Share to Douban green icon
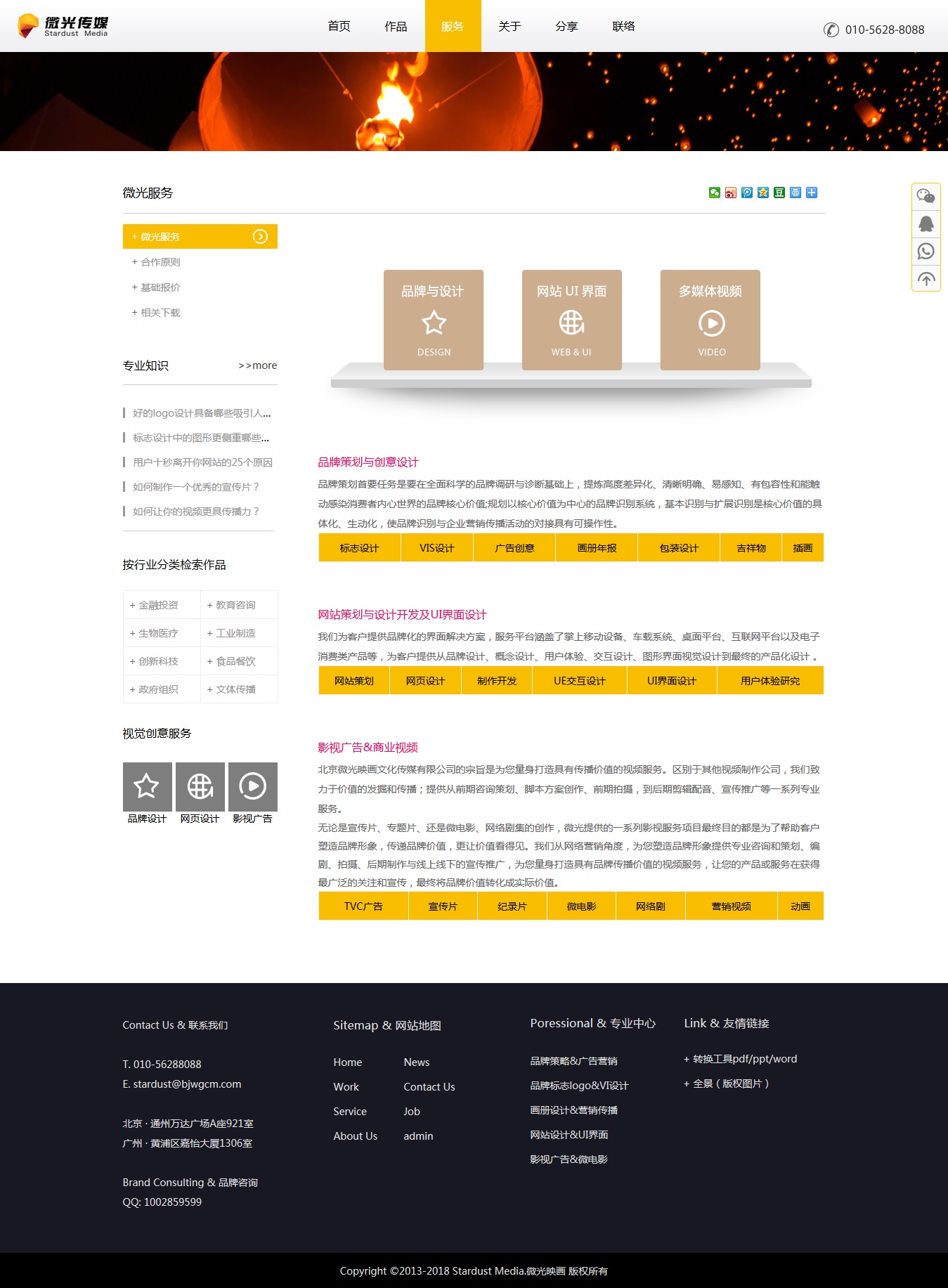 (x=779, y=193)
